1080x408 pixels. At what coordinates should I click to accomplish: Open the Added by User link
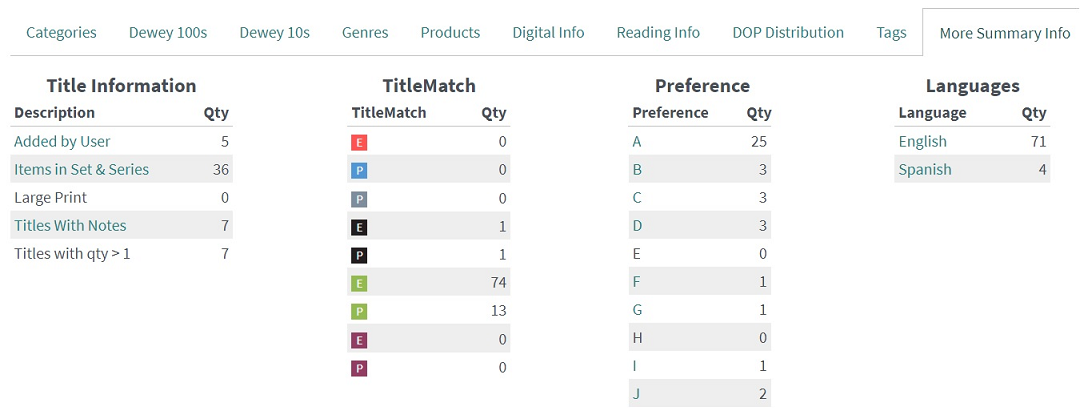pos(62,141)
